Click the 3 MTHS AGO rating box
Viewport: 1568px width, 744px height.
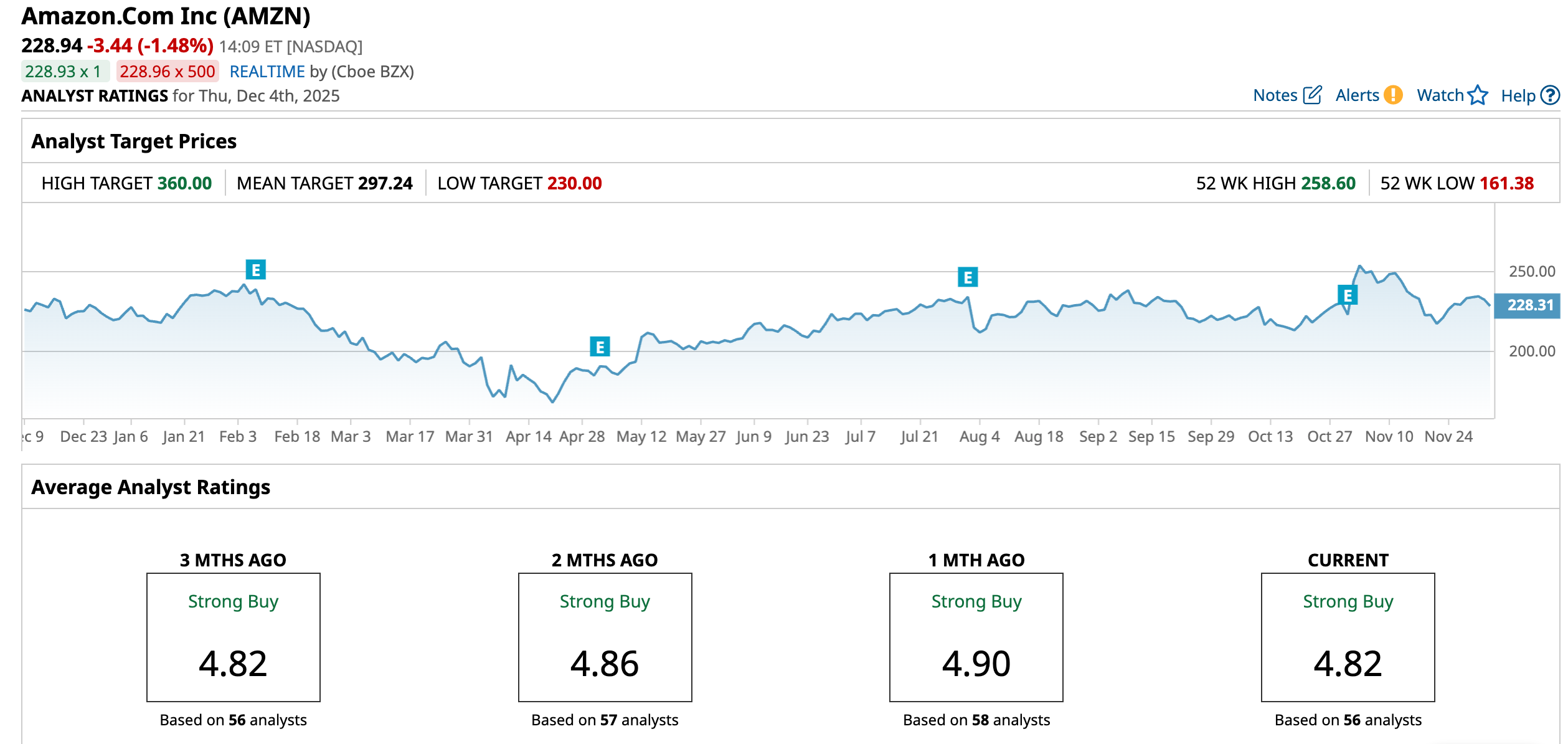(233, 637)
